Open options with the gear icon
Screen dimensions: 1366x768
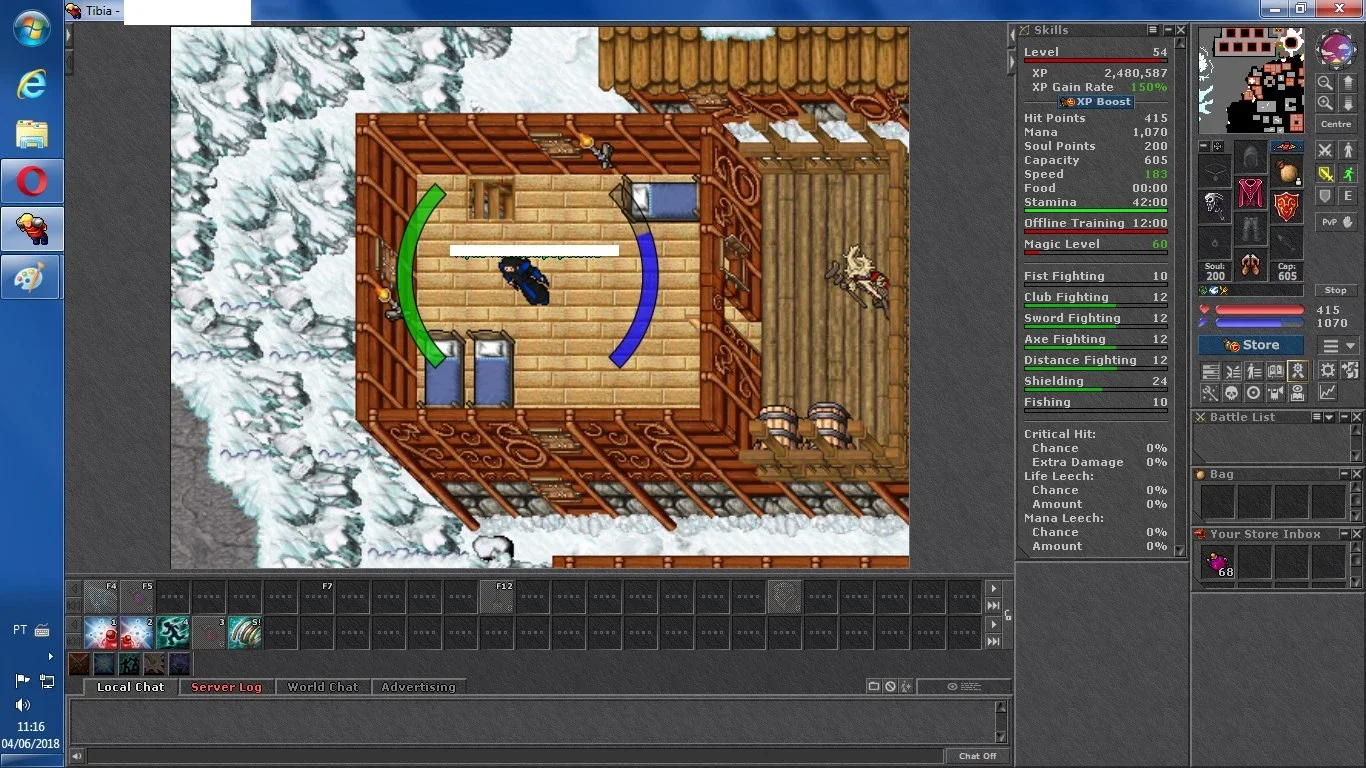tap(1327, 369)
